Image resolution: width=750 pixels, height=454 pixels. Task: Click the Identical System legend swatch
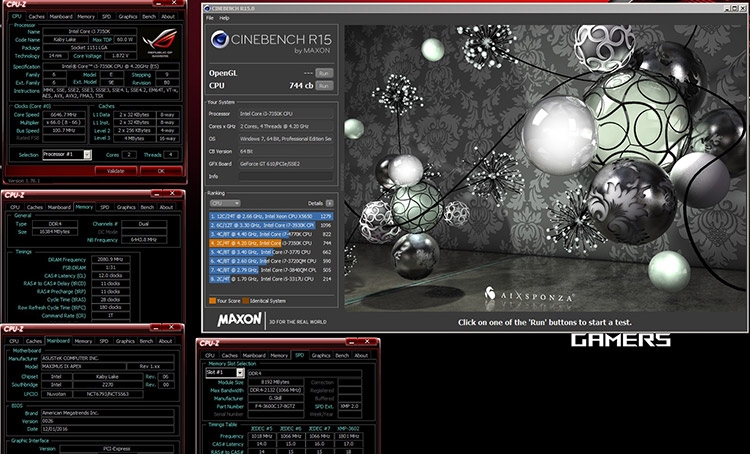245,301
